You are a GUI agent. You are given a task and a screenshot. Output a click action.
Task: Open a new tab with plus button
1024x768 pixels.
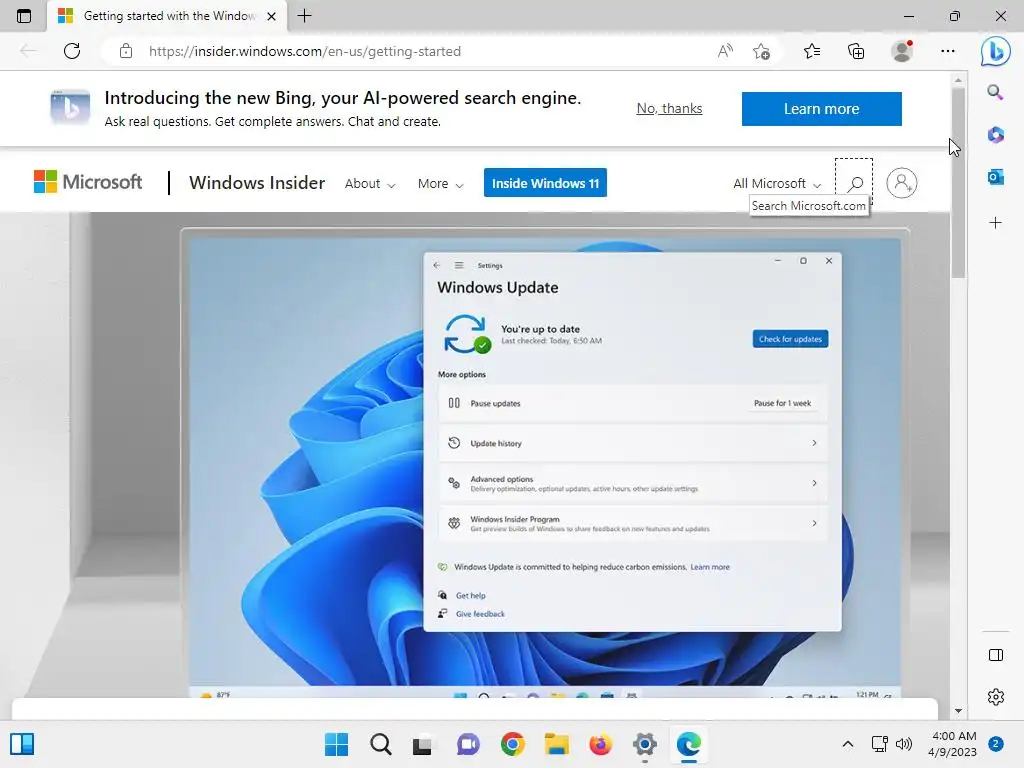coord(304,16)
